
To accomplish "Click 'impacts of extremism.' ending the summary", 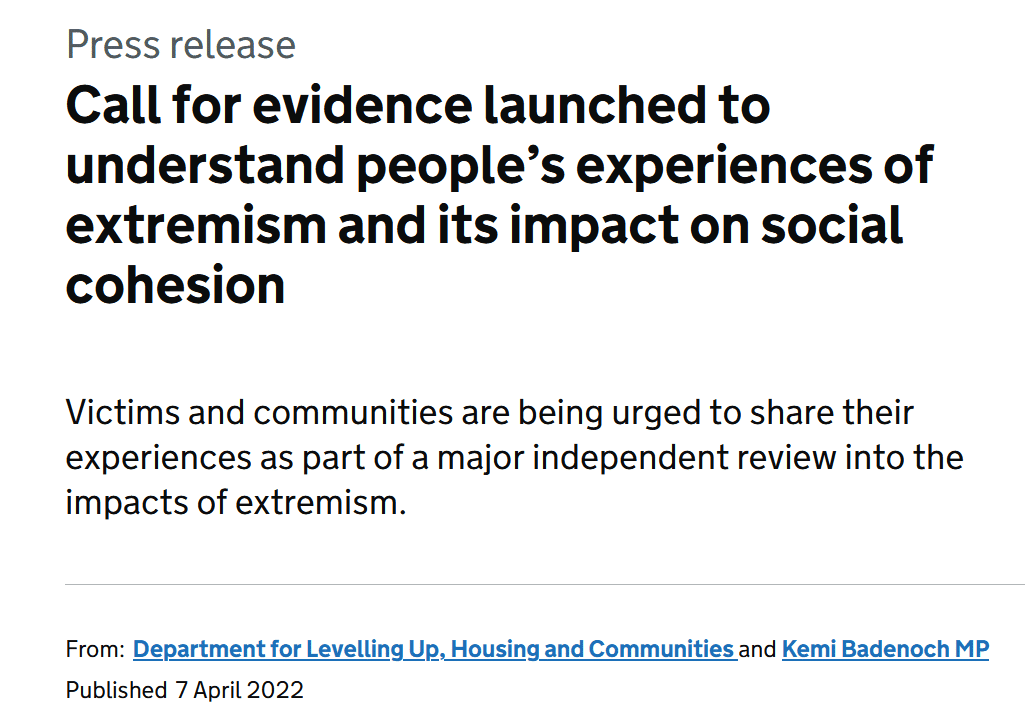I will click(236, 502).
